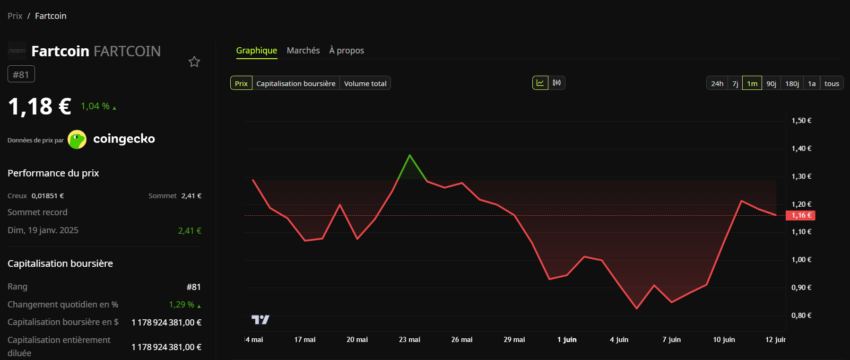Select the Prix chart data toggle
The image size is (850, 360).
(241, 83)
